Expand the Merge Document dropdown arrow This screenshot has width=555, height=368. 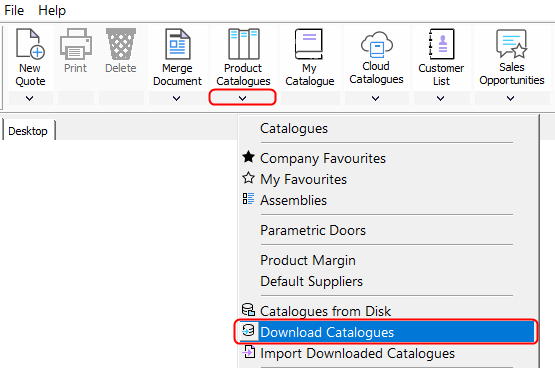coord(177,98)
